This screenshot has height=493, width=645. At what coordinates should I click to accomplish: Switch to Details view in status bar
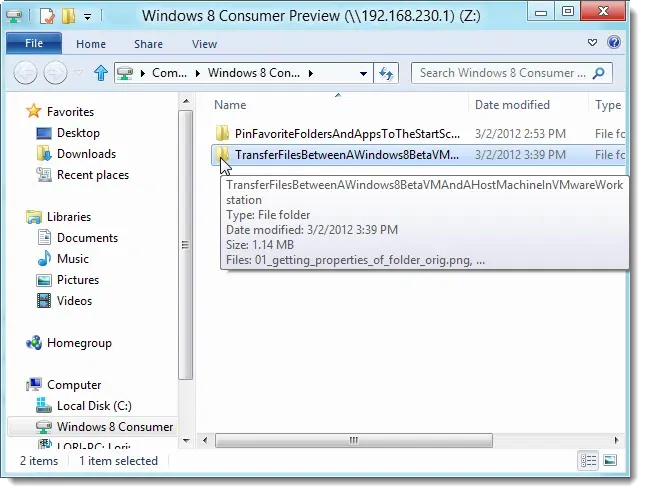pos(588,461)
